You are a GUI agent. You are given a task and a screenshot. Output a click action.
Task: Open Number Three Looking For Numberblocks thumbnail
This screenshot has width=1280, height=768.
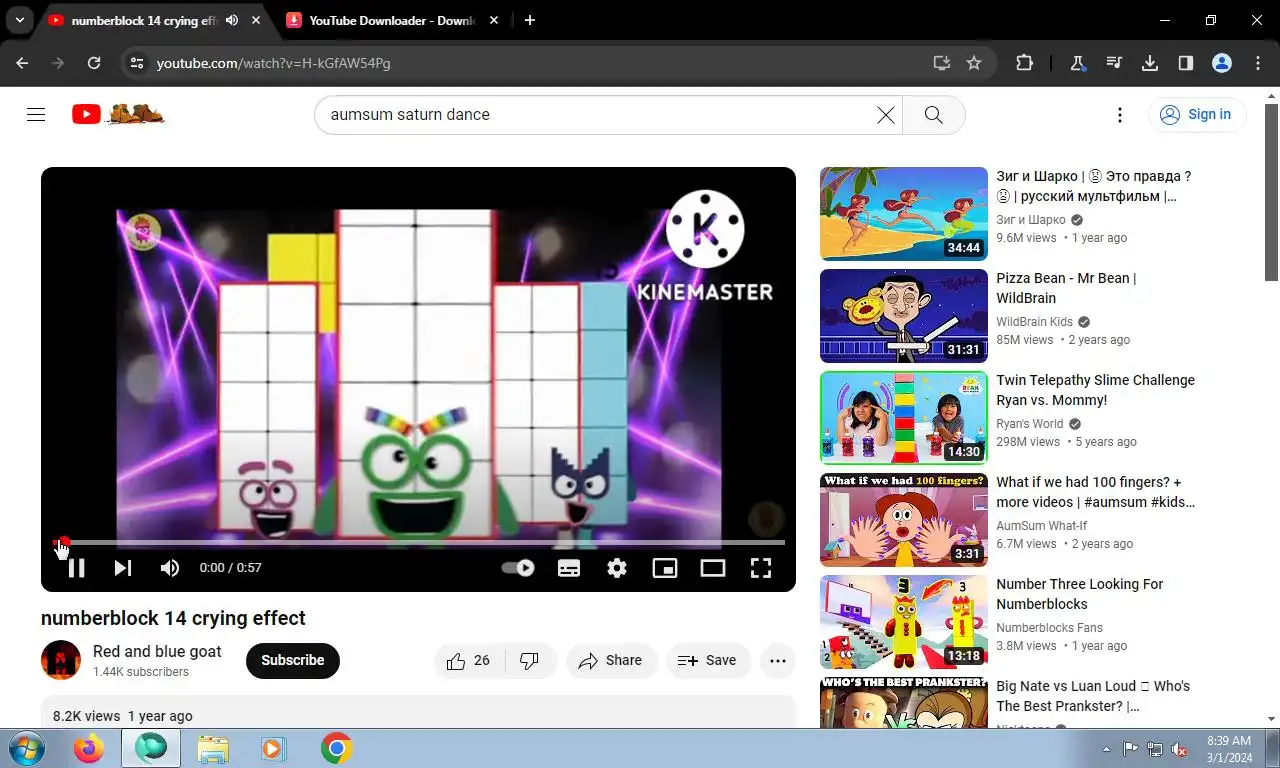904,622
